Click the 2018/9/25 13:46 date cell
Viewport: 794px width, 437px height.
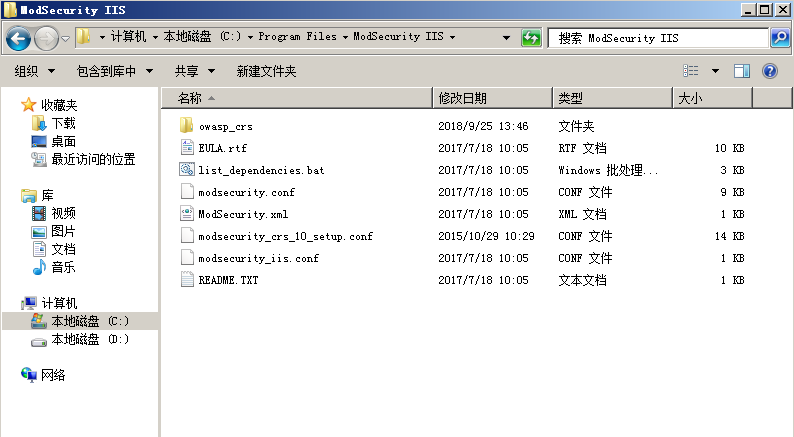[x=483, y=126]
